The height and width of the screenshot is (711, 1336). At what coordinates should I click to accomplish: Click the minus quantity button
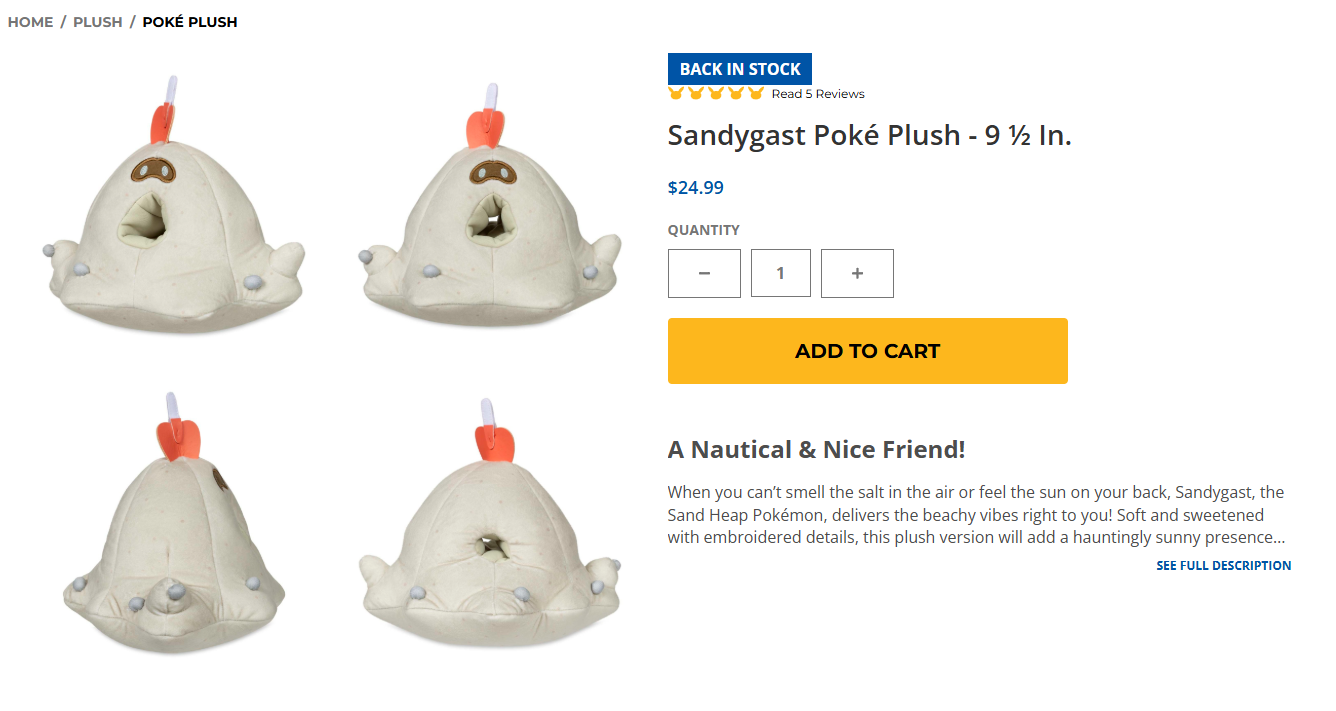(704, 273)
